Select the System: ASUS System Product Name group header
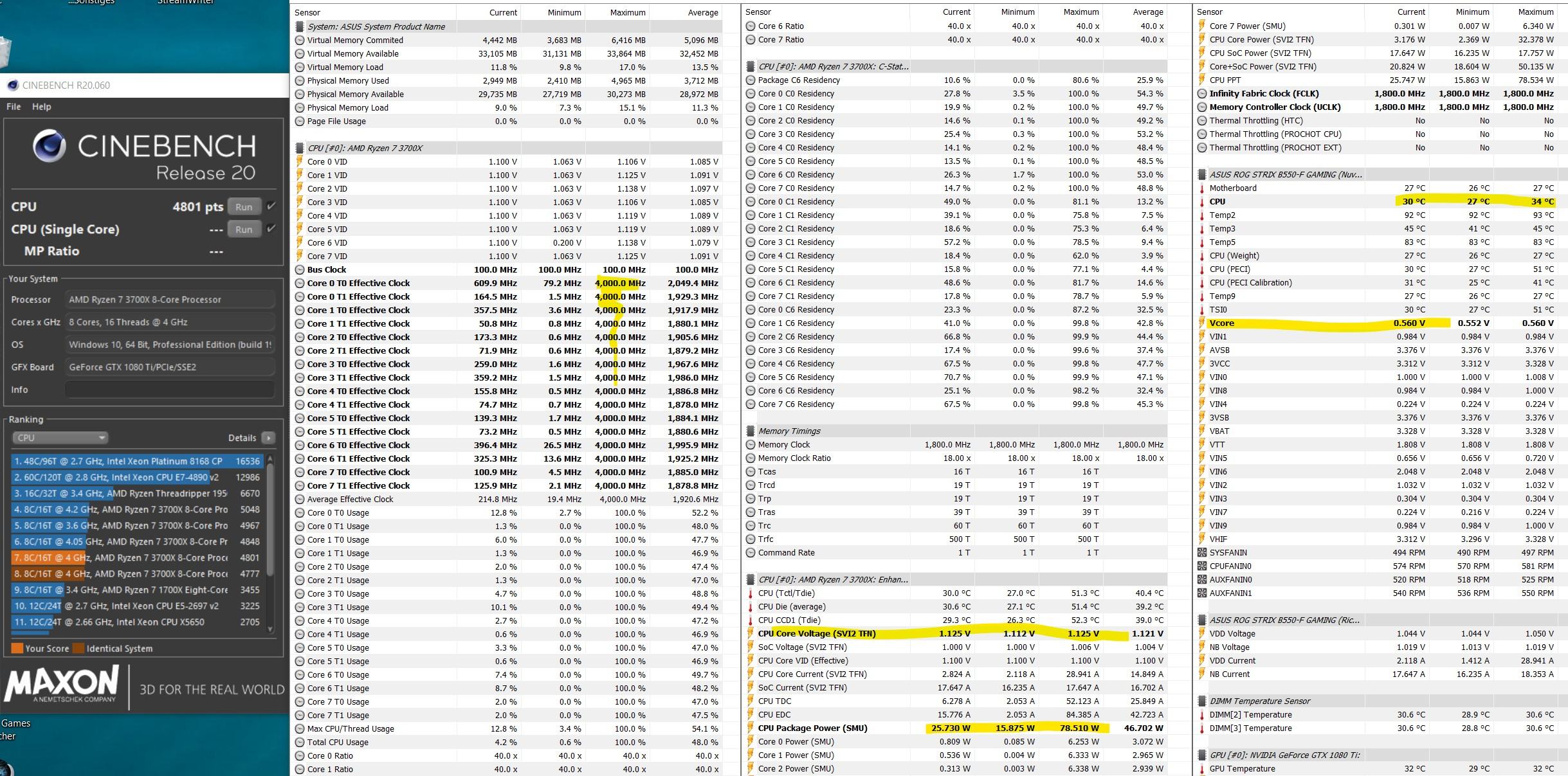Screen dimensions: 1568x776 [x=508, y=26]
